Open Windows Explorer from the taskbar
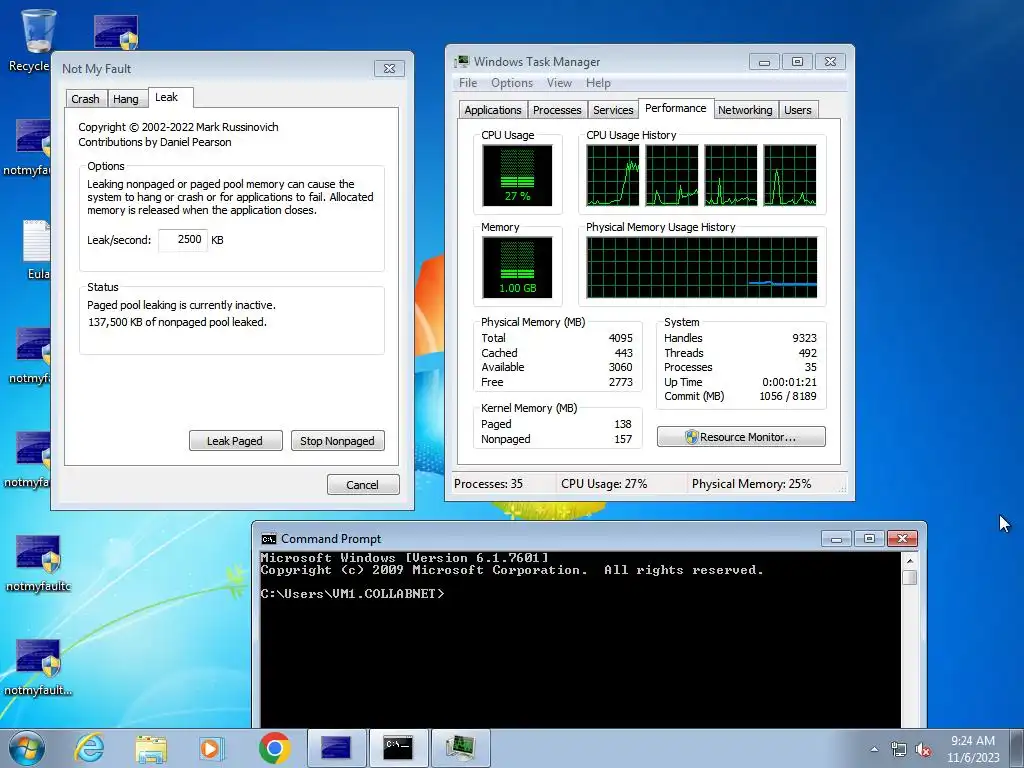The image size is (1024, 768). point(151,748)
